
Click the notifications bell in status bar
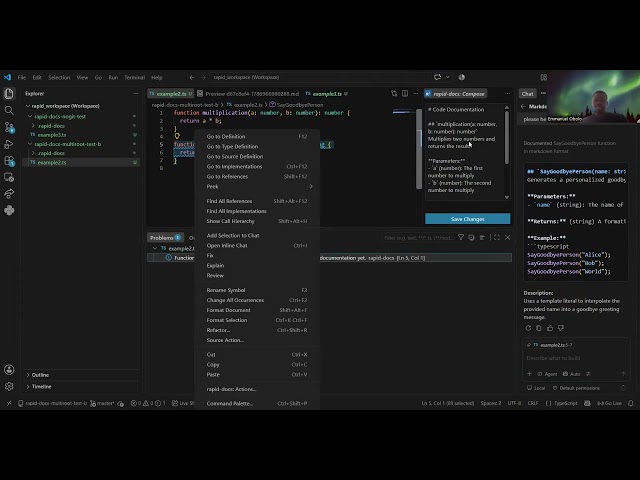tap(631, 403)
